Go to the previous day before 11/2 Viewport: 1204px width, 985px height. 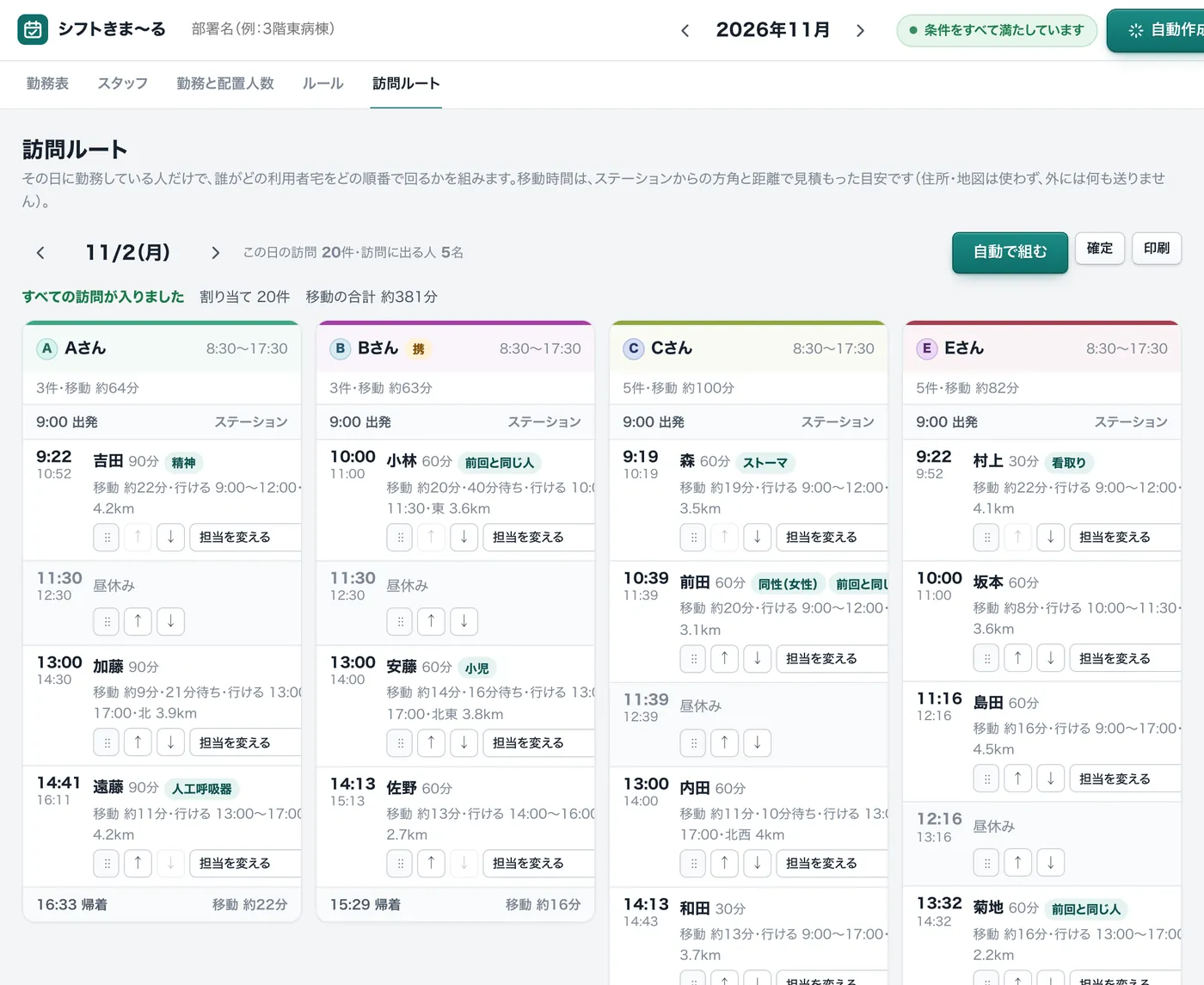40,253
